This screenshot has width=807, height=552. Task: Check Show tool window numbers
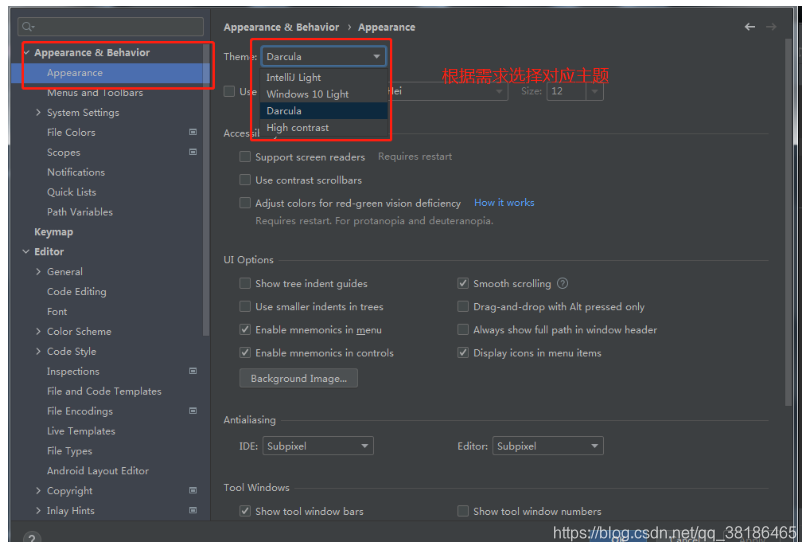pos(463,511)
